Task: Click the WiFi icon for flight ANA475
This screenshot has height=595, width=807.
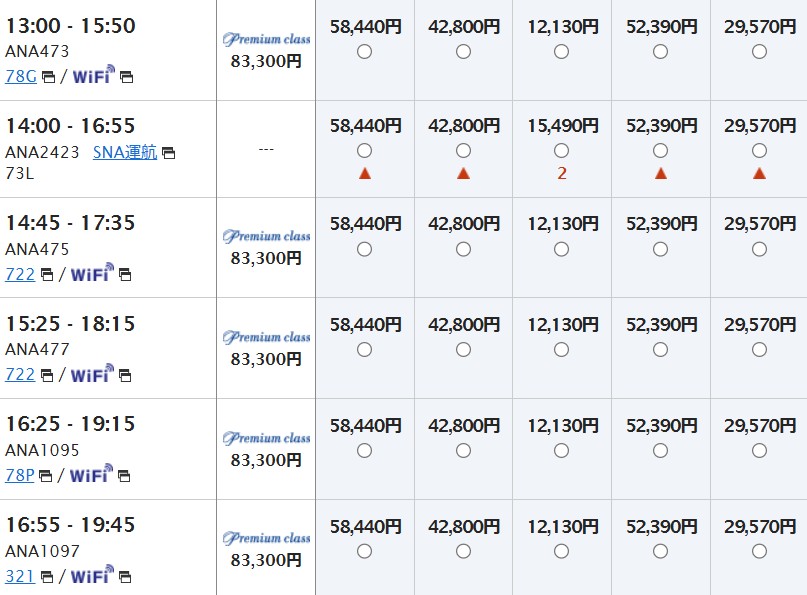Action: tap(93, 273)
